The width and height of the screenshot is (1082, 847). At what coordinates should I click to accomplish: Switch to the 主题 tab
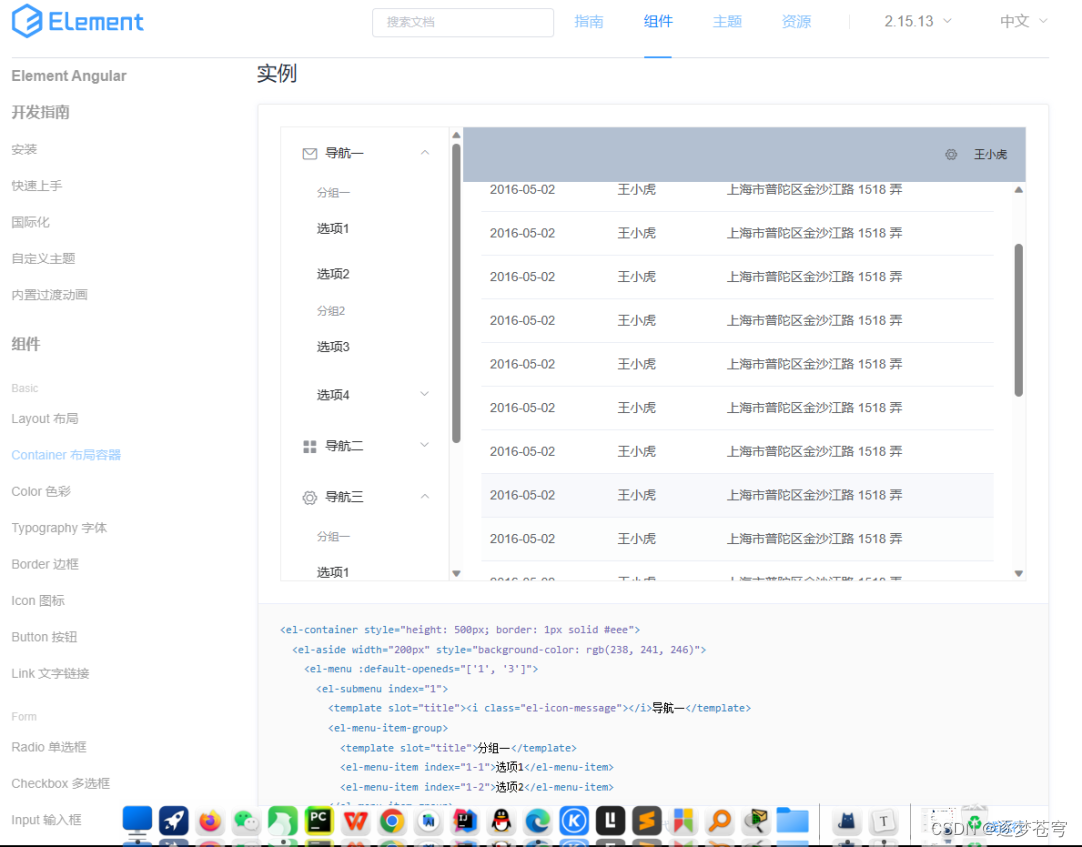[x=727, y=21]
